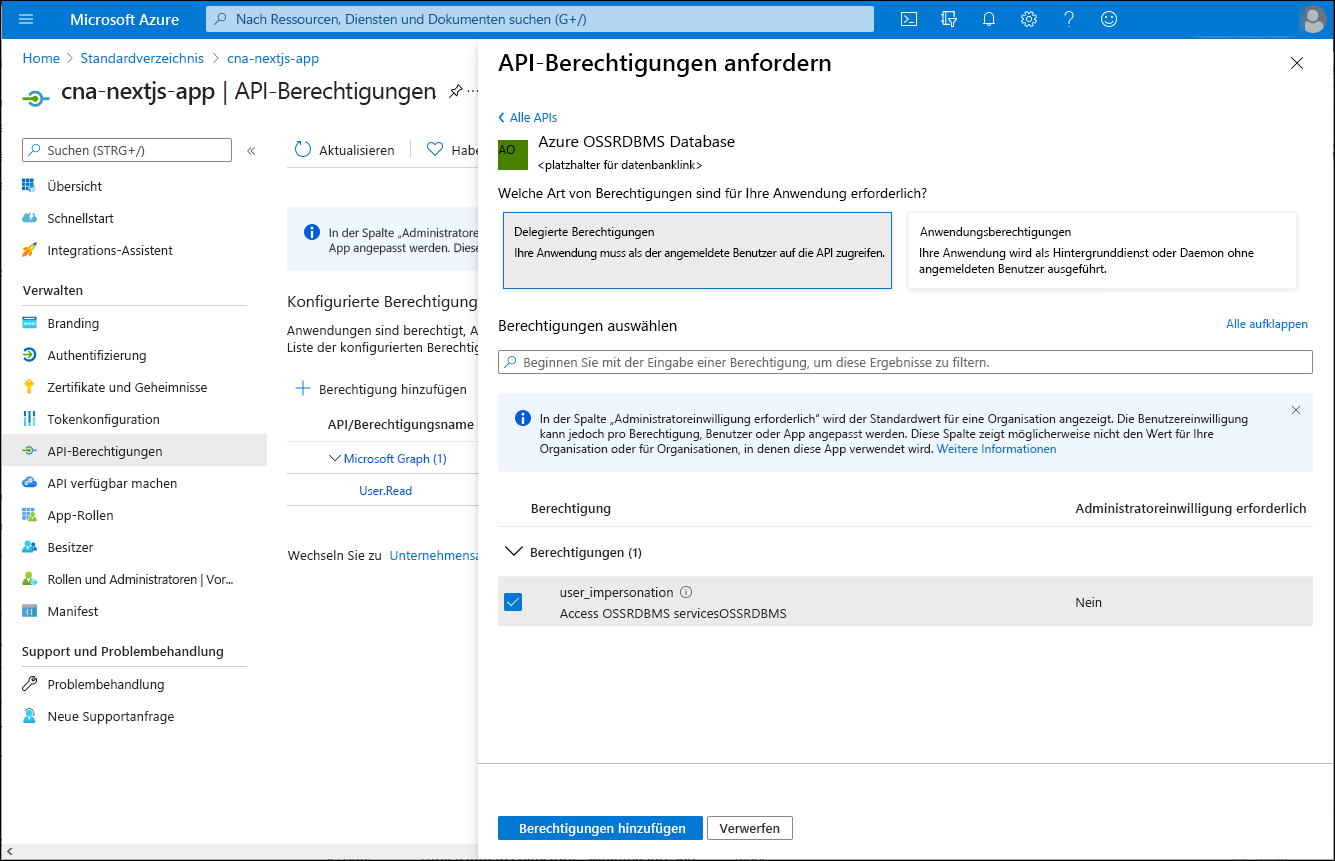Focus the global Azure search box
Screen dimensions: 1335x861
coord(540,19)
